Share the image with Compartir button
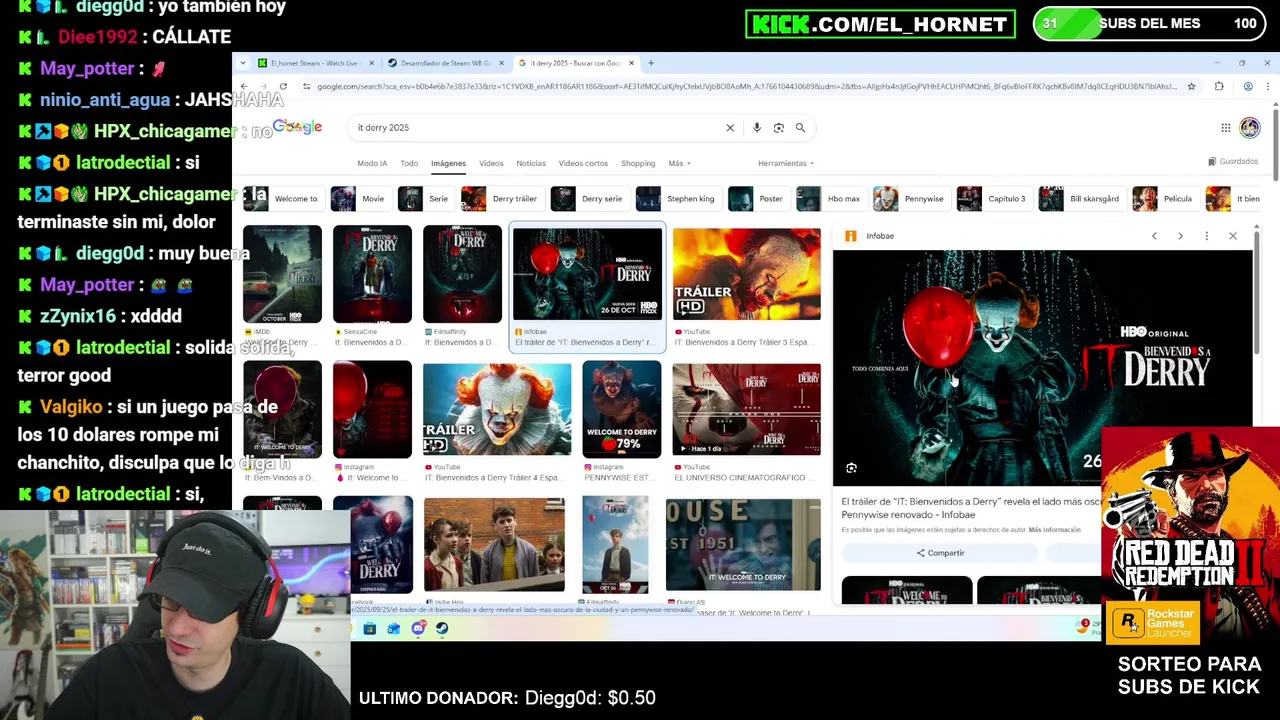This screenshot has width=1280, height=720. 940,553
